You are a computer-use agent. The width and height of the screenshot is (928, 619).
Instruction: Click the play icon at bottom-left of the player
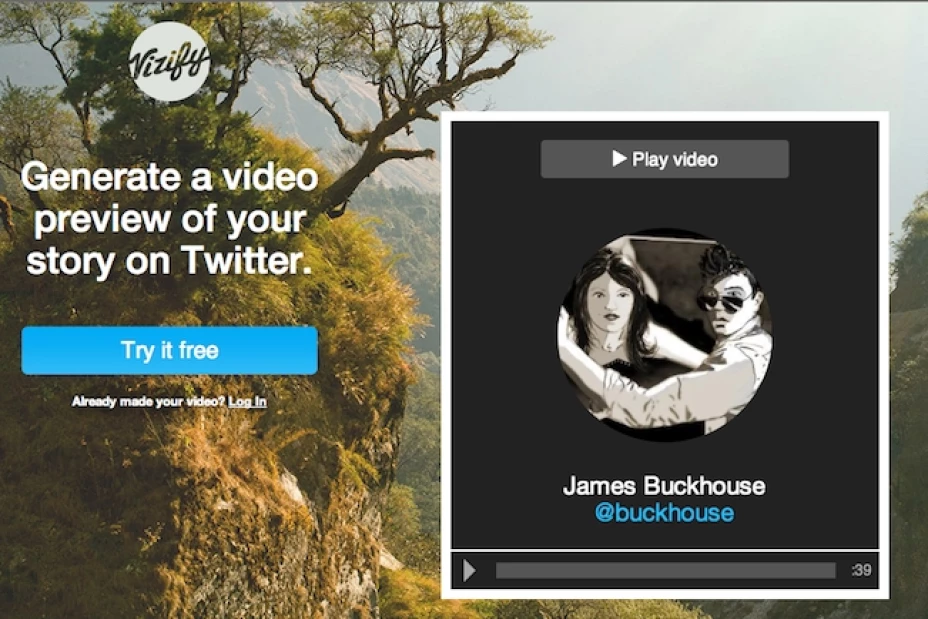click(x=470, y=570)
